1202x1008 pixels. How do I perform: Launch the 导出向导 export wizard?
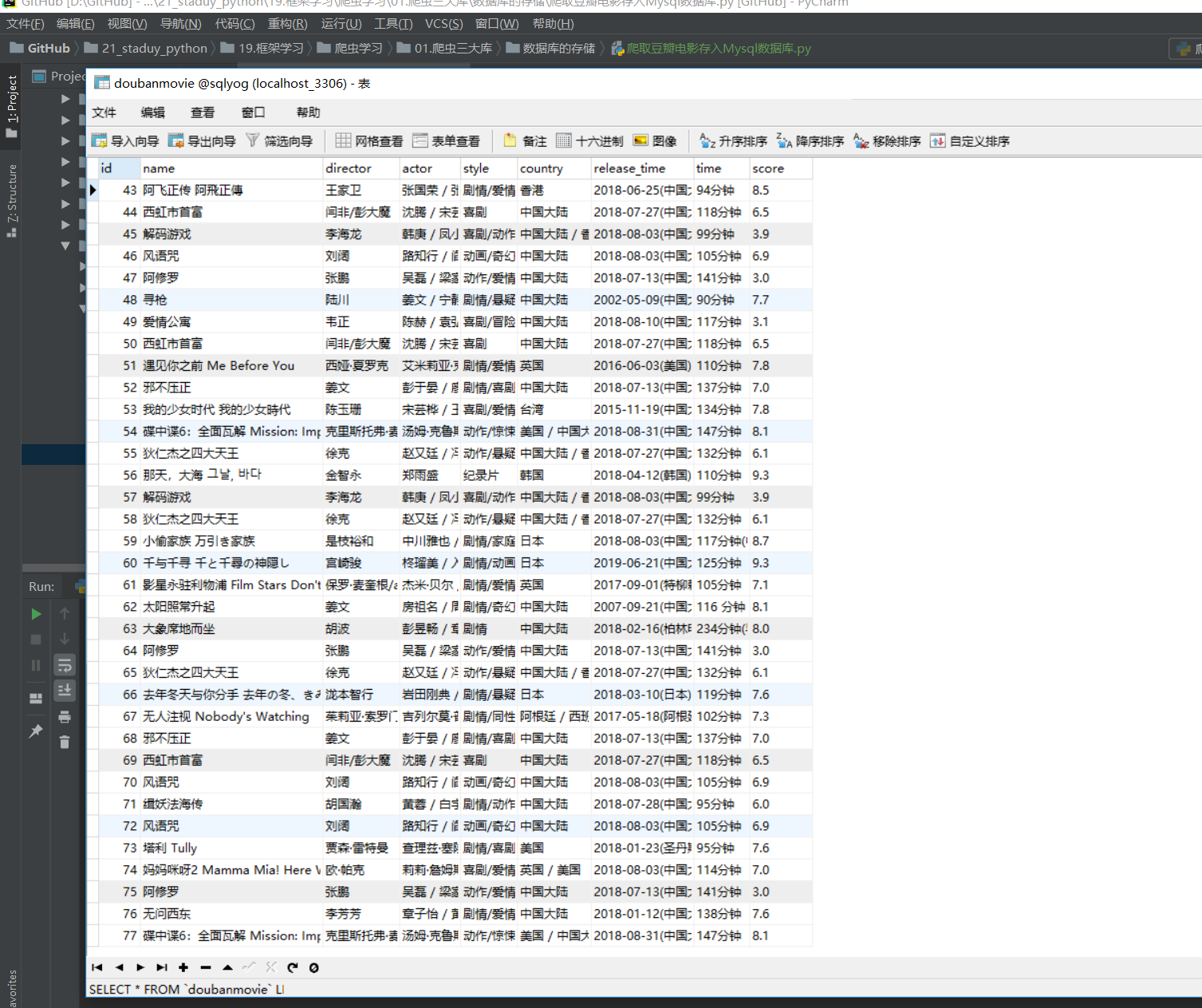pos(202,141)
